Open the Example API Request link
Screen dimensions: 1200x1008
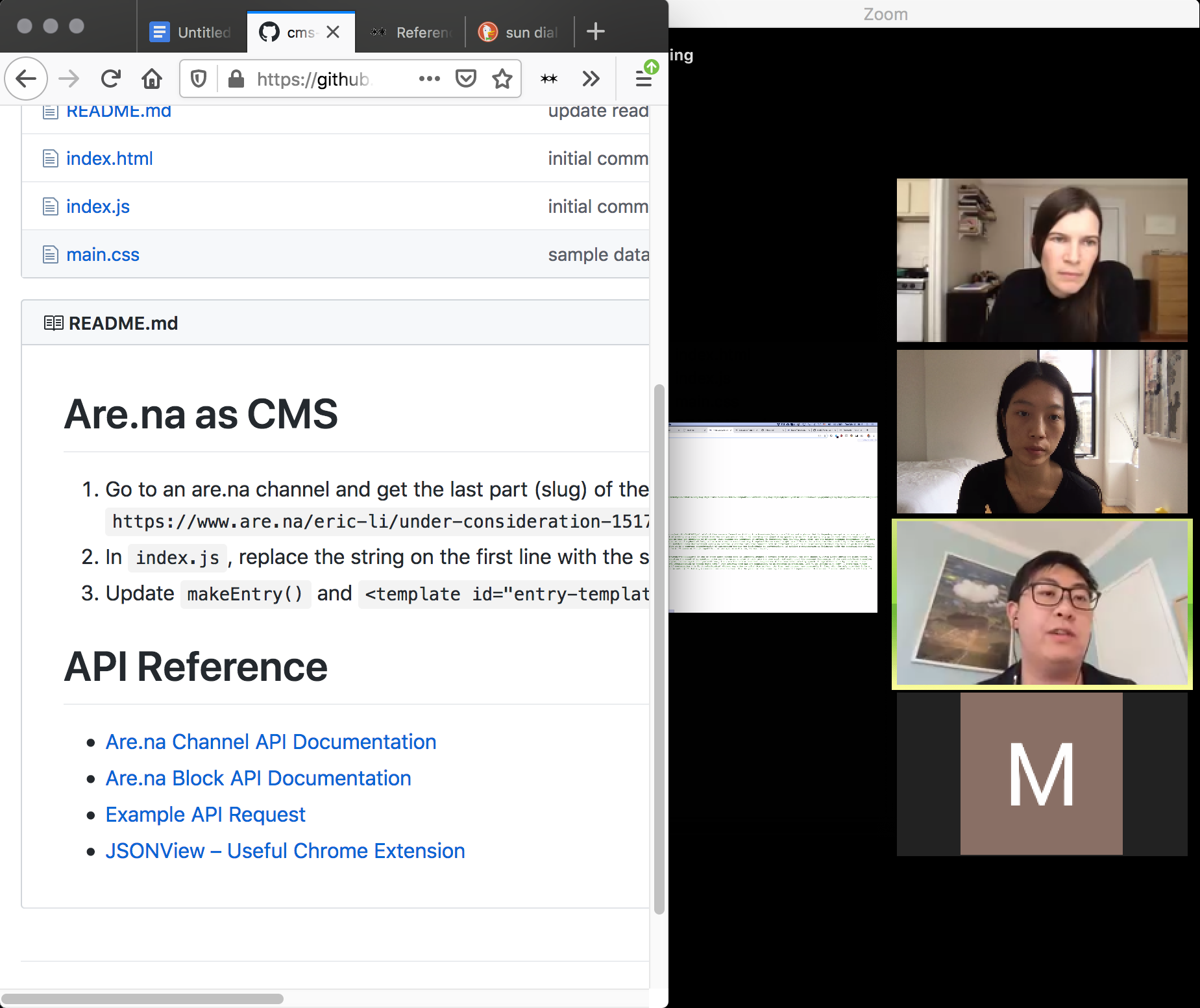(205, 815)
